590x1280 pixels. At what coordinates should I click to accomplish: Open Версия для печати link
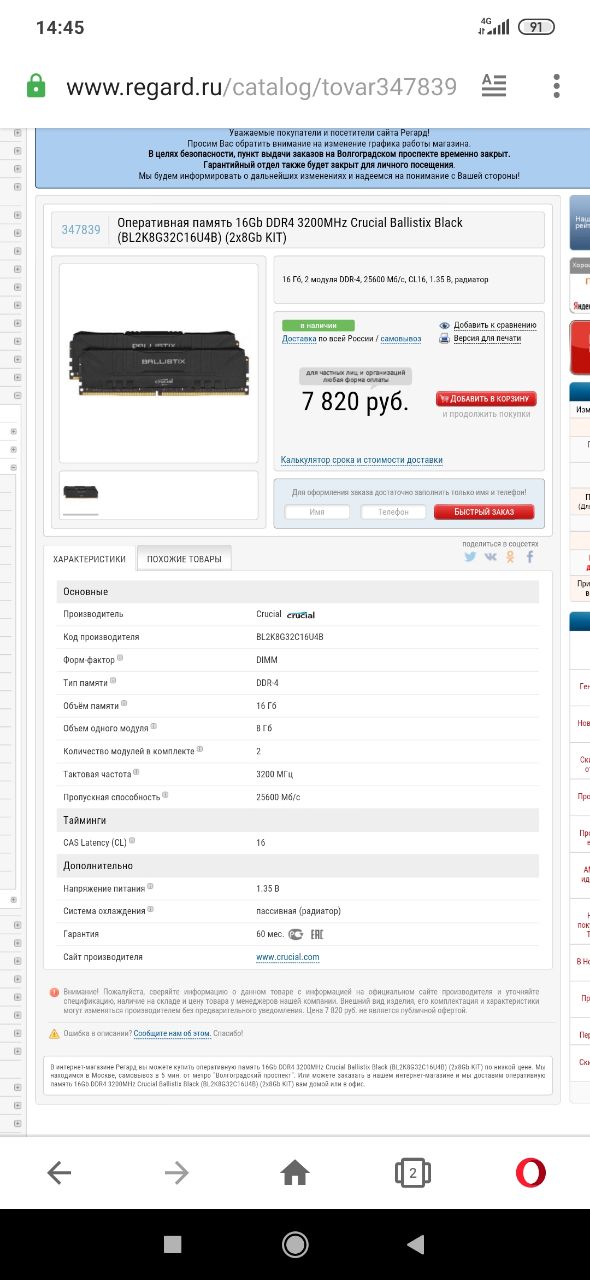point(487,338)
